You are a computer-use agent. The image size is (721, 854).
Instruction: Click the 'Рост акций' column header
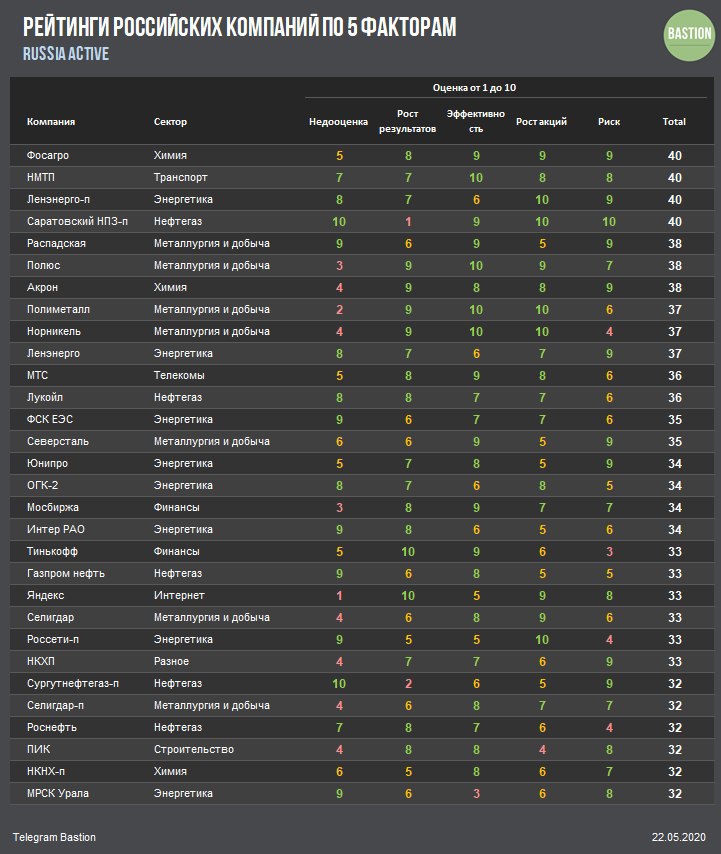(541, 121)
